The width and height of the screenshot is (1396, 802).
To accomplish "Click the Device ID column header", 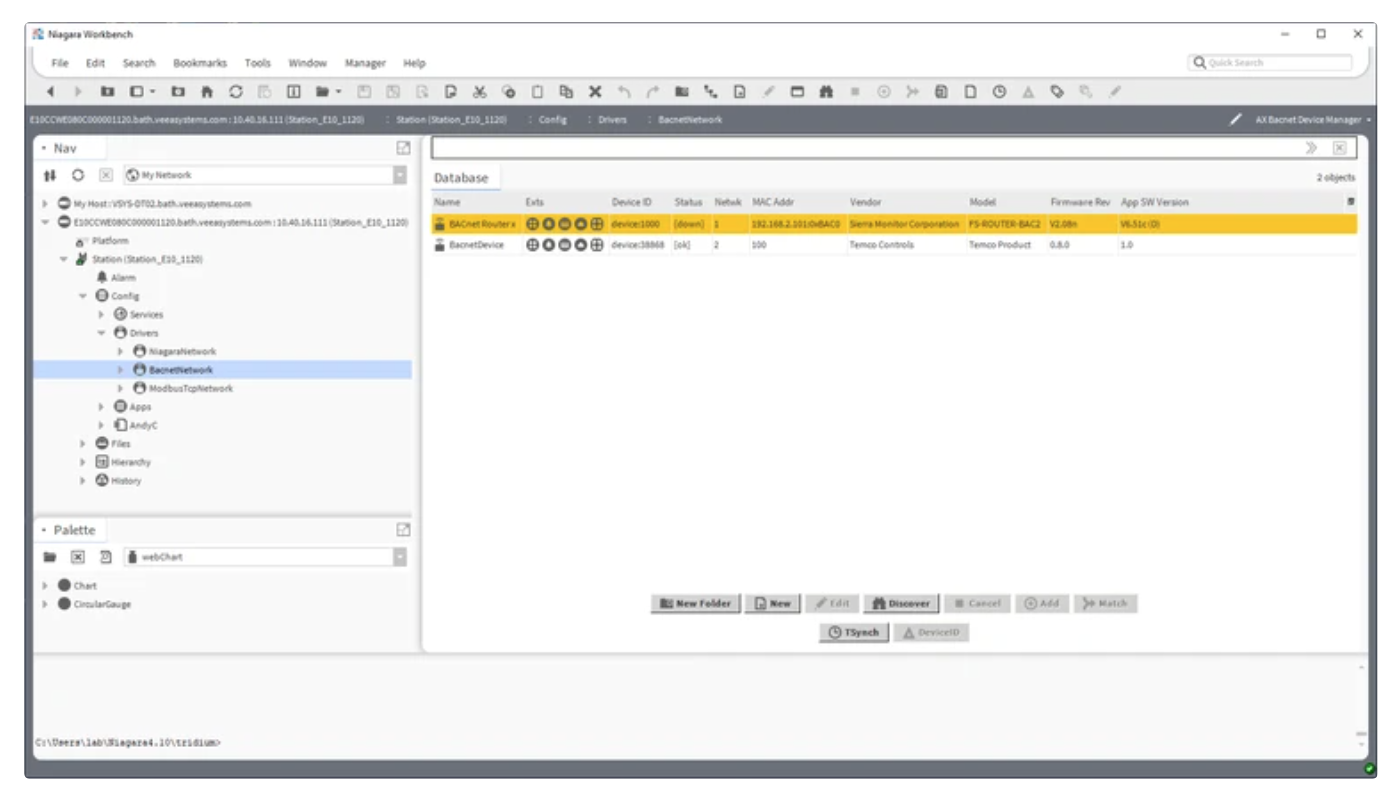I will 632,202.
